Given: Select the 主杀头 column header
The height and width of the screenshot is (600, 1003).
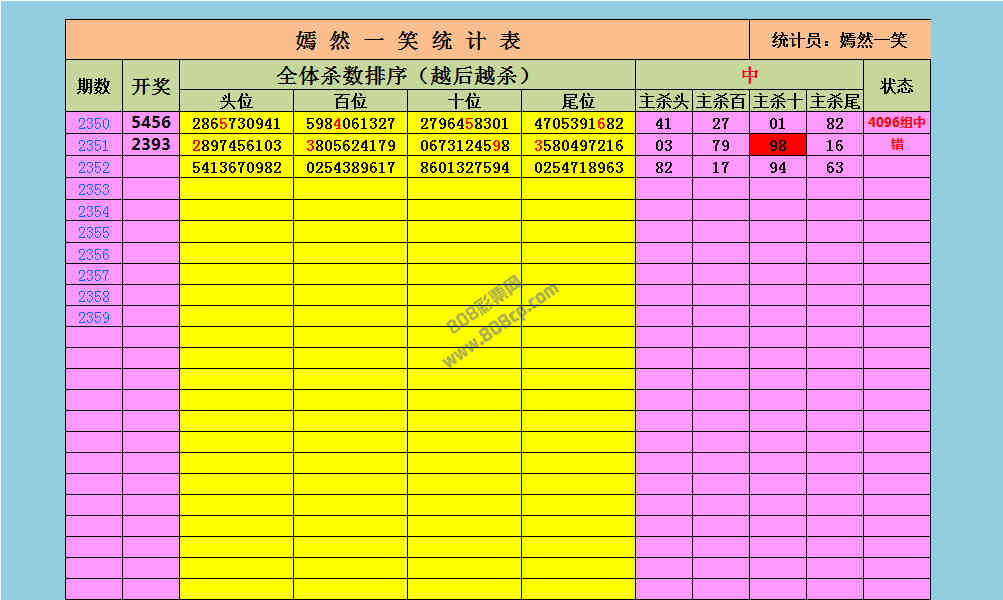Looking at the screenshot, I should tap(664, 101).
